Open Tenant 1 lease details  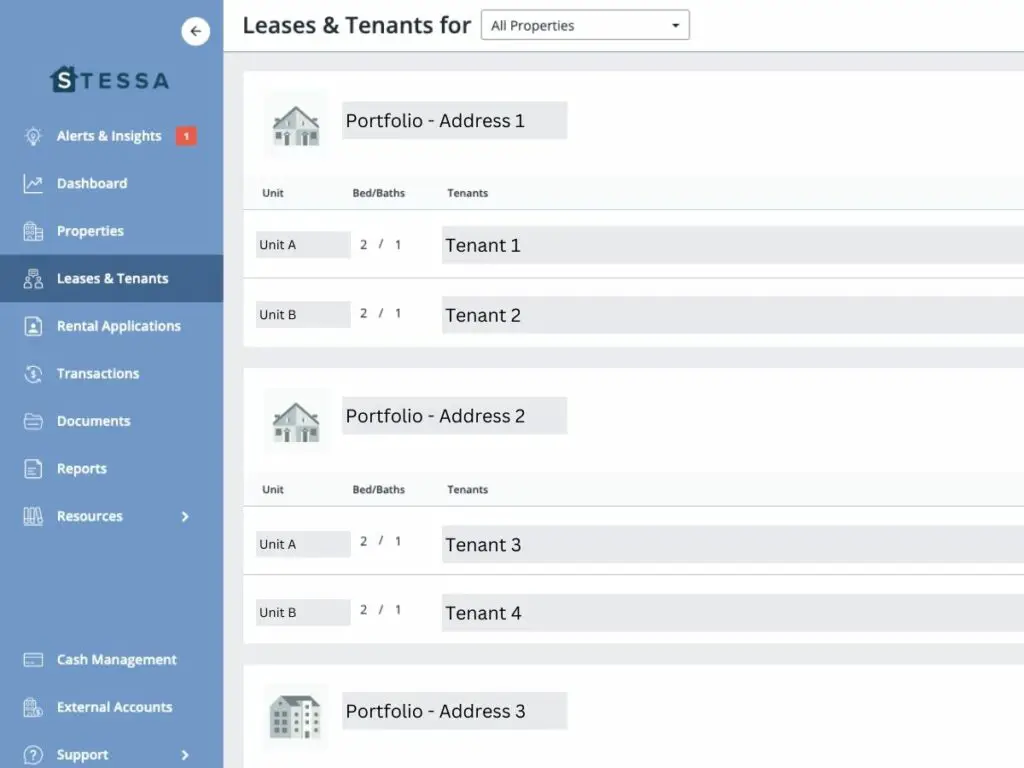coord(733,245)
